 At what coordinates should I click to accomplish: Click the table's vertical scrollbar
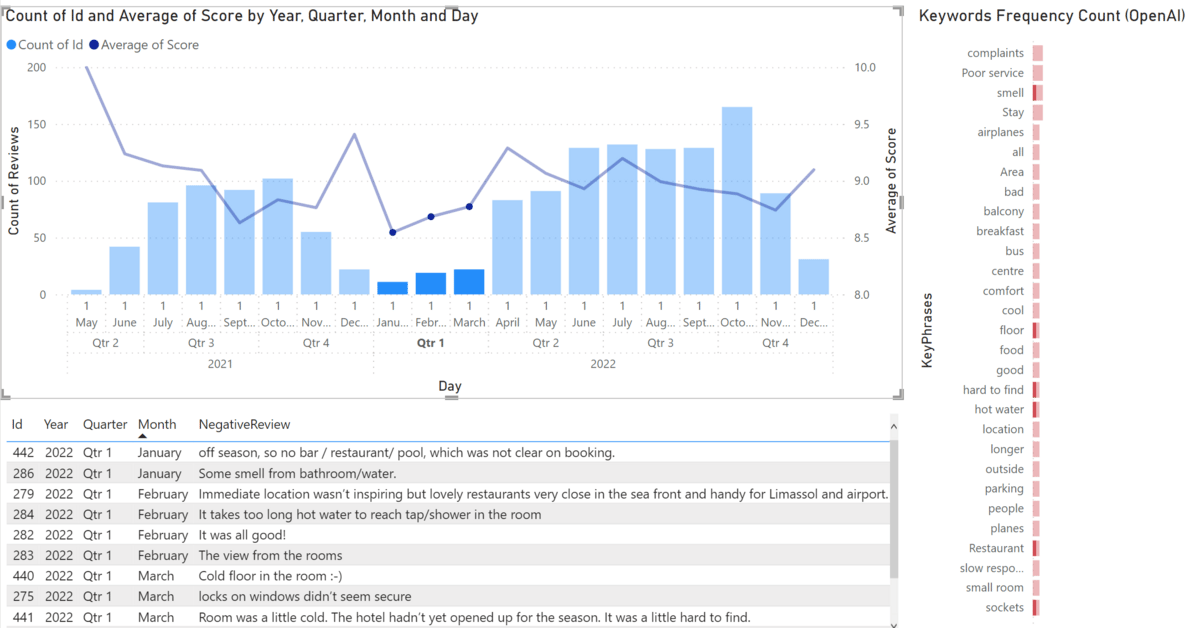pos(896,510)
